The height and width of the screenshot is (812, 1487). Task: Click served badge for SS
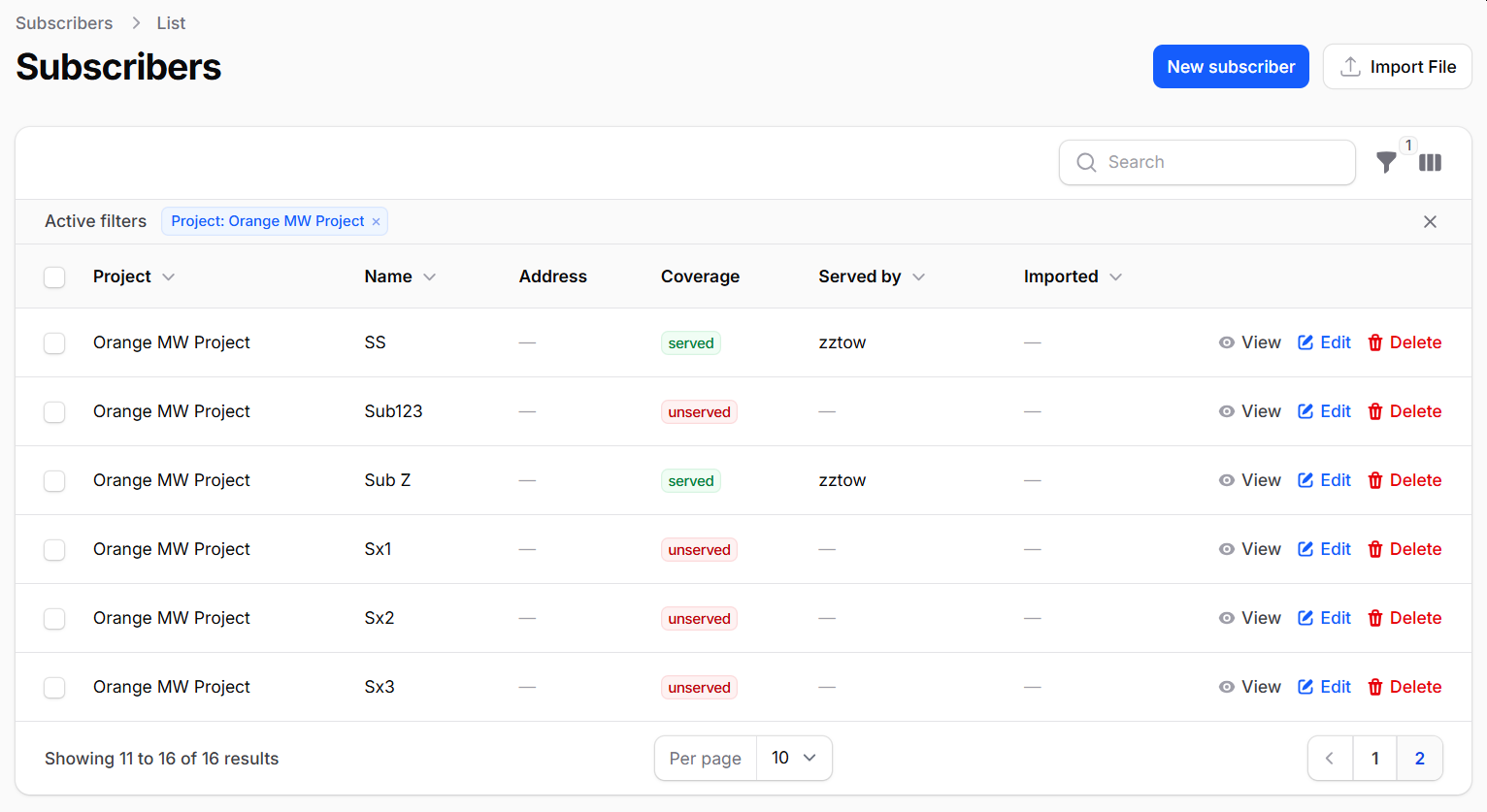point(691,343)
